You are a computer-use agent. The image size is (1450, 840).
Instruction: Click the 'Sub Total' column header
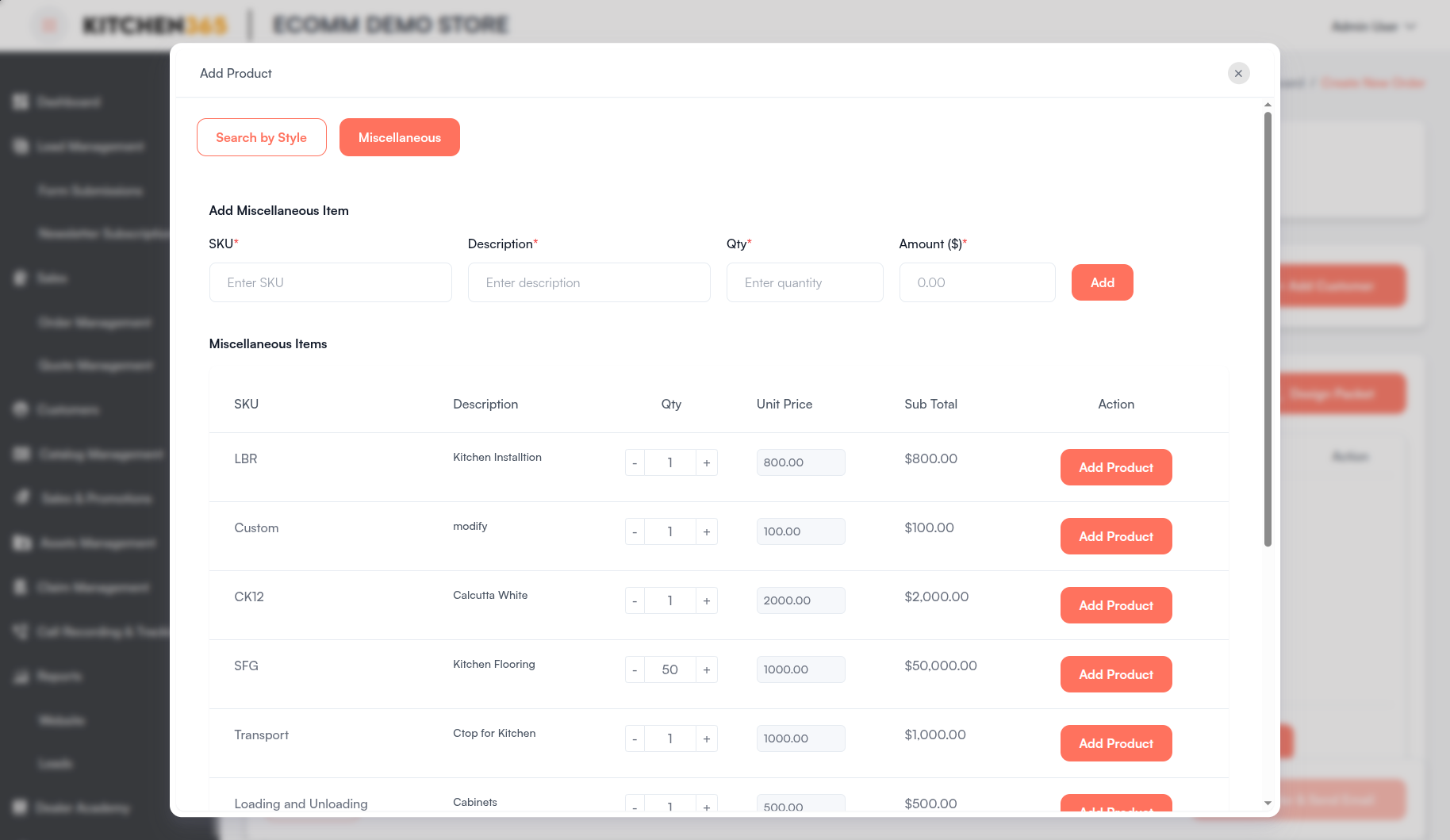coord(930,404)
